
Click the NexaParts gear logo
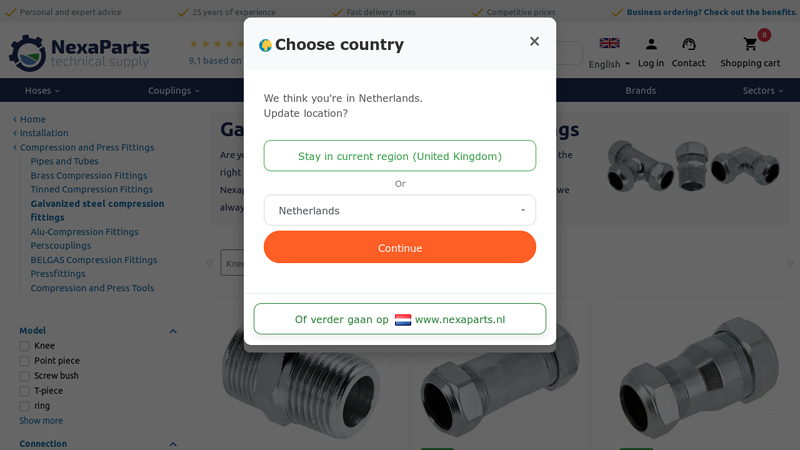pyautogui.click(x=27, y=52)
